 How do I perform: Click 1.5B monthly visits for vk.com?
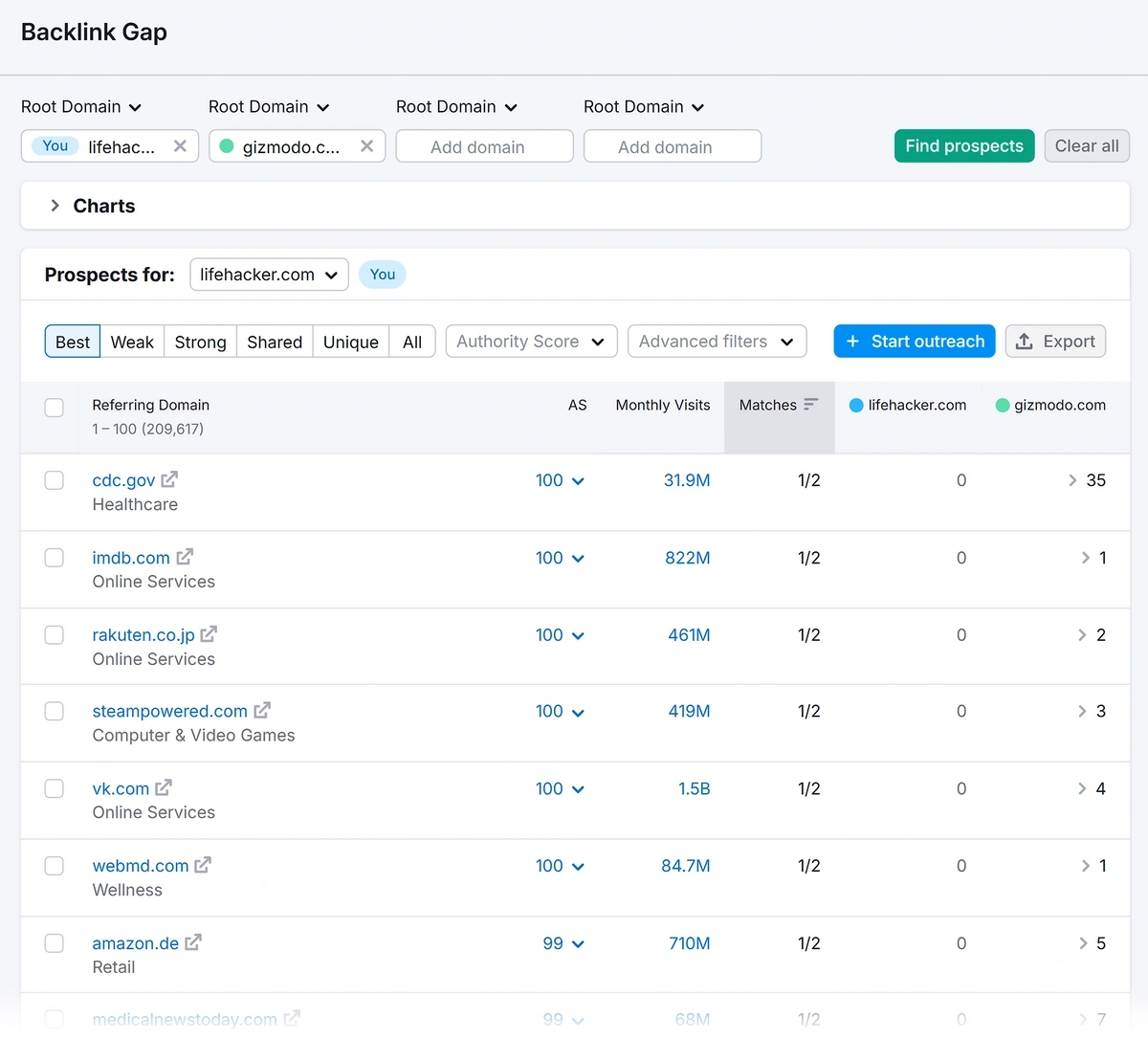click(x=695, y=788)
